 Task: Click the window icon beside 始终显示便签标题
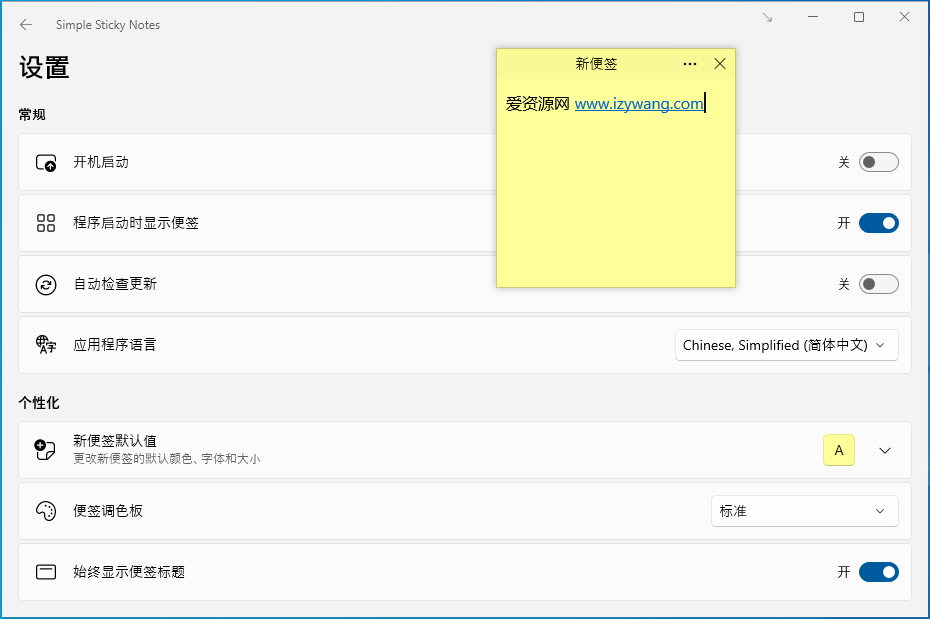tap(46, 571)
